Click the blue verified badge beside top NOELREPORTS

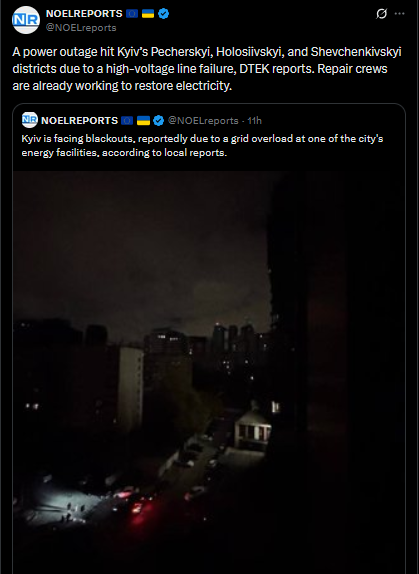(x=164, y=14)
